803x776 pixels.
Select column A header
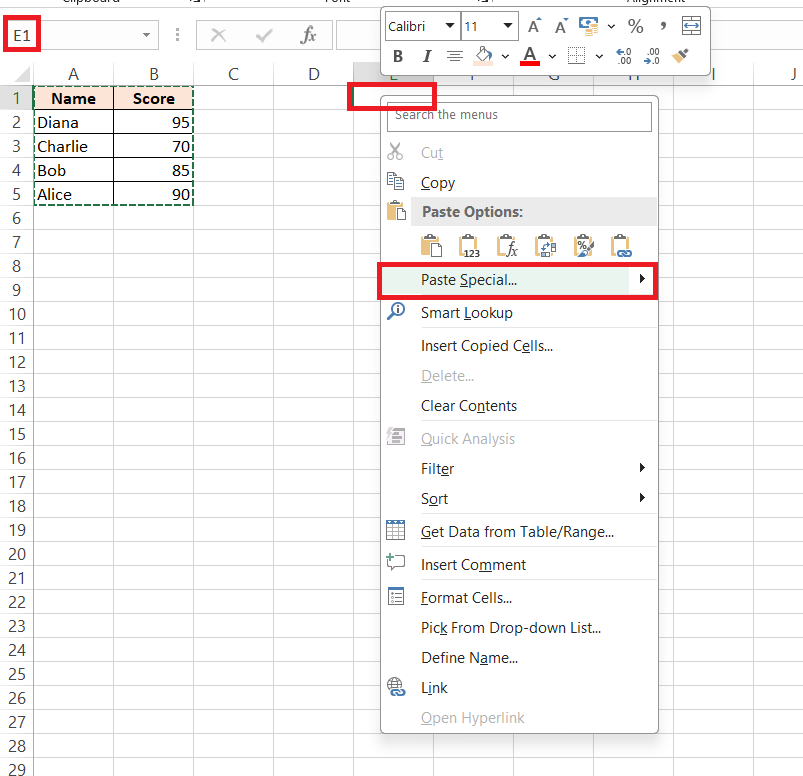click(x=73, y=74)
